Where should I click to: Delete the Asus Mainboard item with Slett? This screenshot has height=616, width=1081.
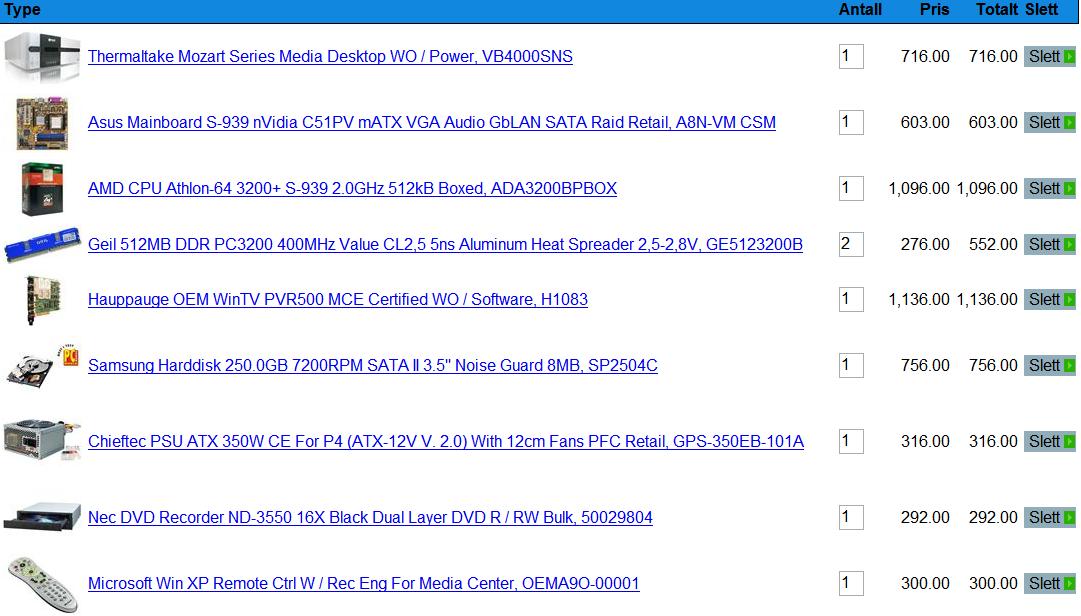[1049, 123]
